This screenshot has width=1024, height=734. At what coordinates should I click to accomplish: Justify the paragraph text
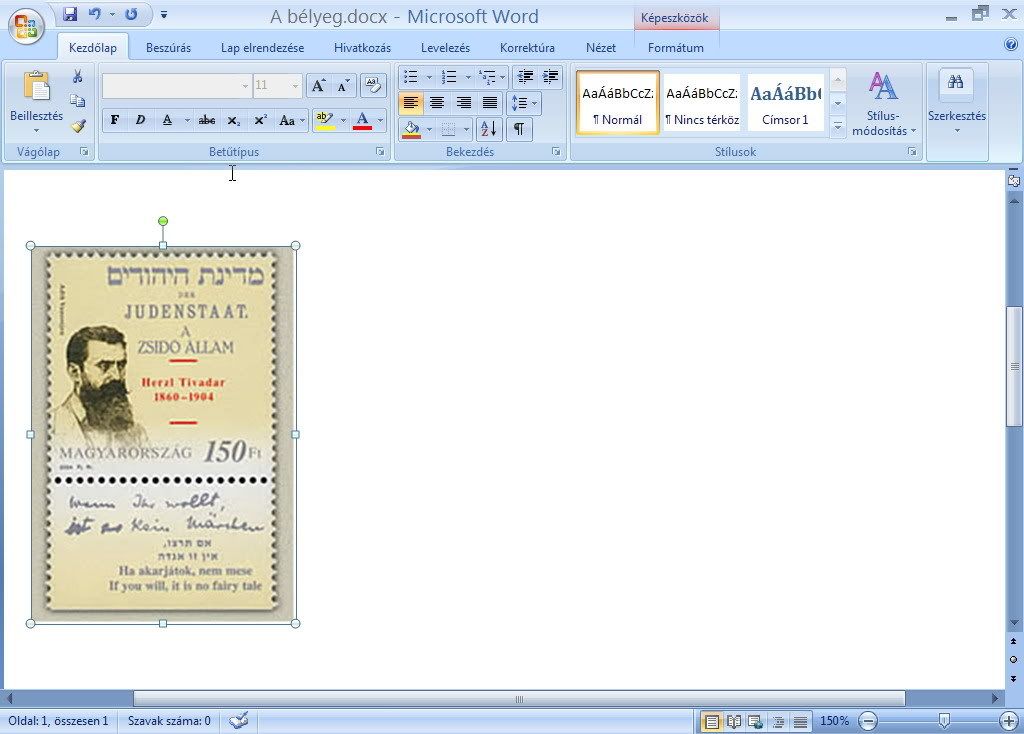490,103
